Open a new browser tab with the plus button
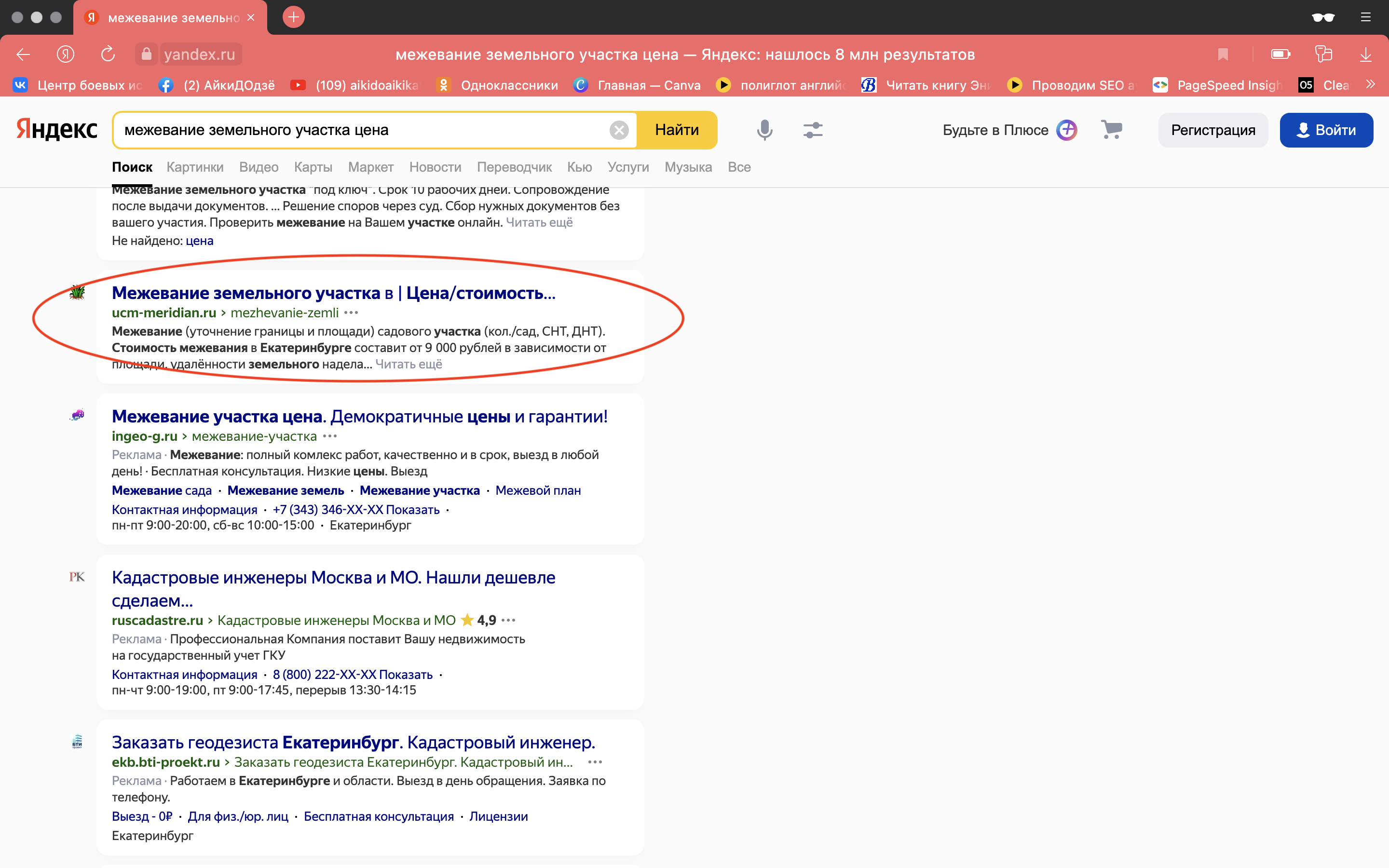Viewport: 1389px width, 868px height. pyautogui.click(x=294, y=17)
